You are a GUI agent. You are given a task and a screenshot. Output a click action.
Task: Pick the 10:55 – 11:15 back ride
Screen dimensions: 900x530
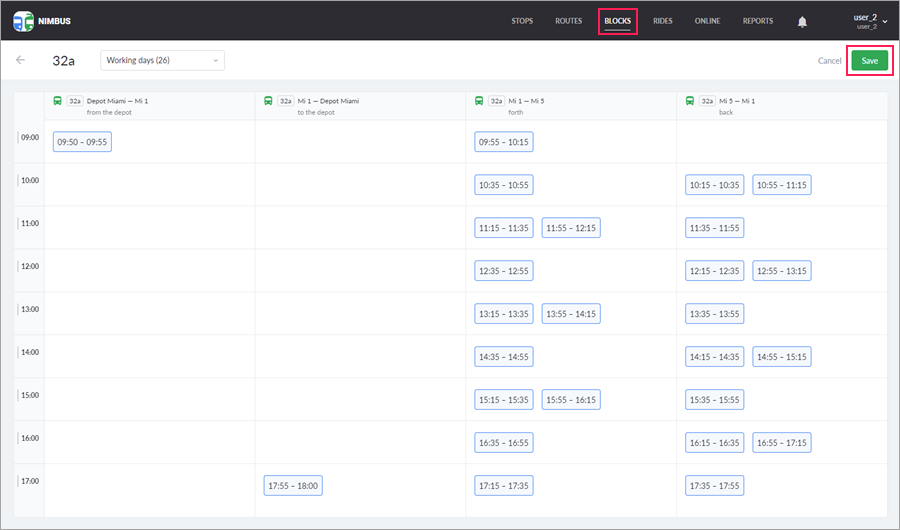click(782, 185)
